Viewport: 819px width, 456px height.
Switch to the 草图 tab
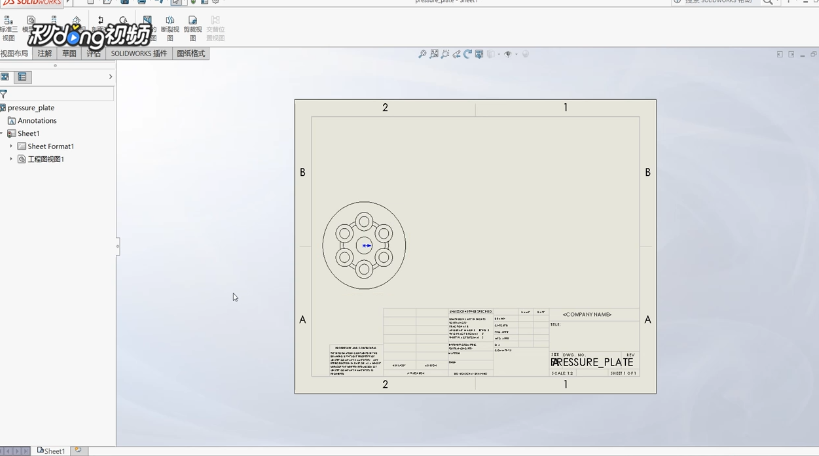(x=69, y=53)
